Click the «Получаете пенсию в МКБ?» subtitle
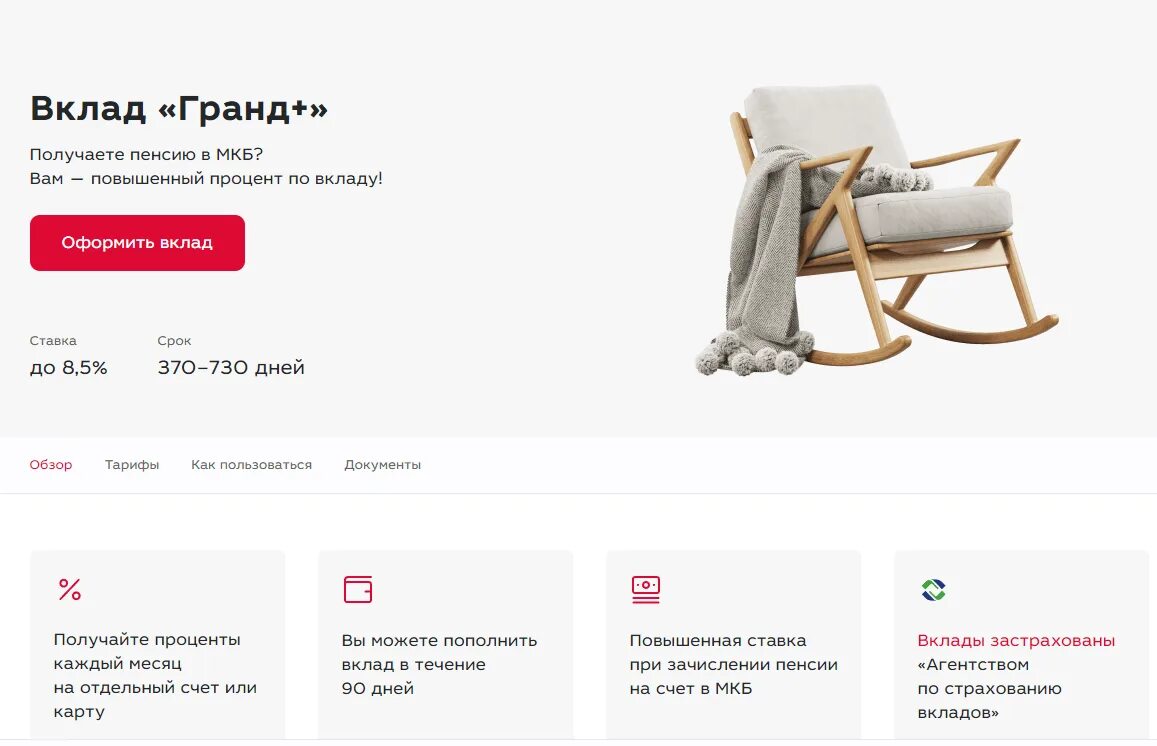The height and width of the screenshot is (746, 1157). 146,155
